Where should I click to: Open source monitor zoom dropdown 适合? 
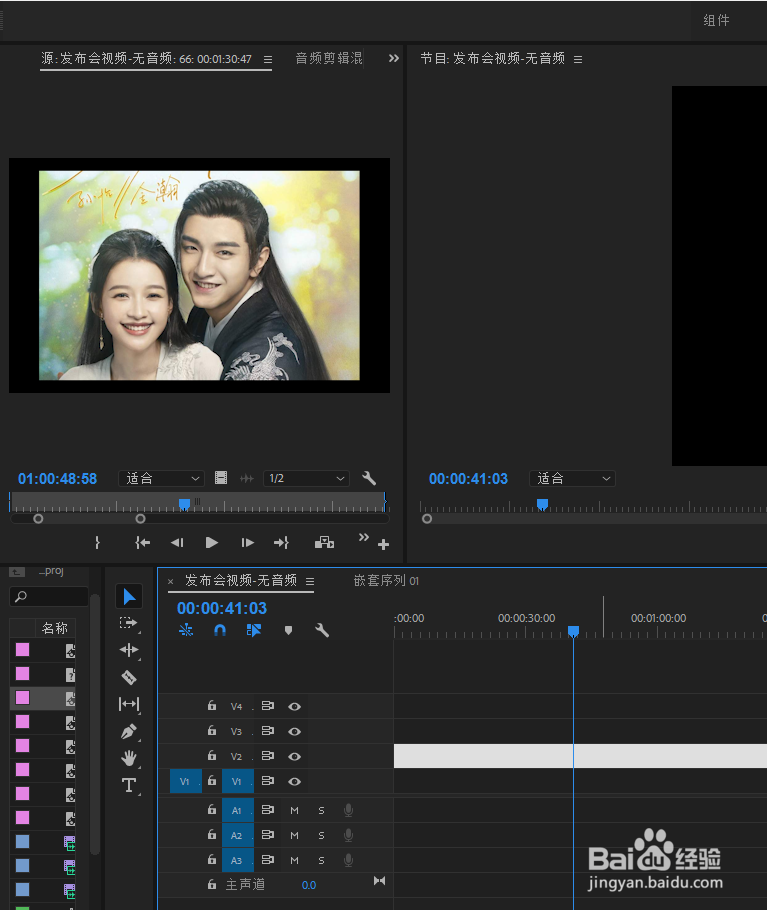[161, 478]
